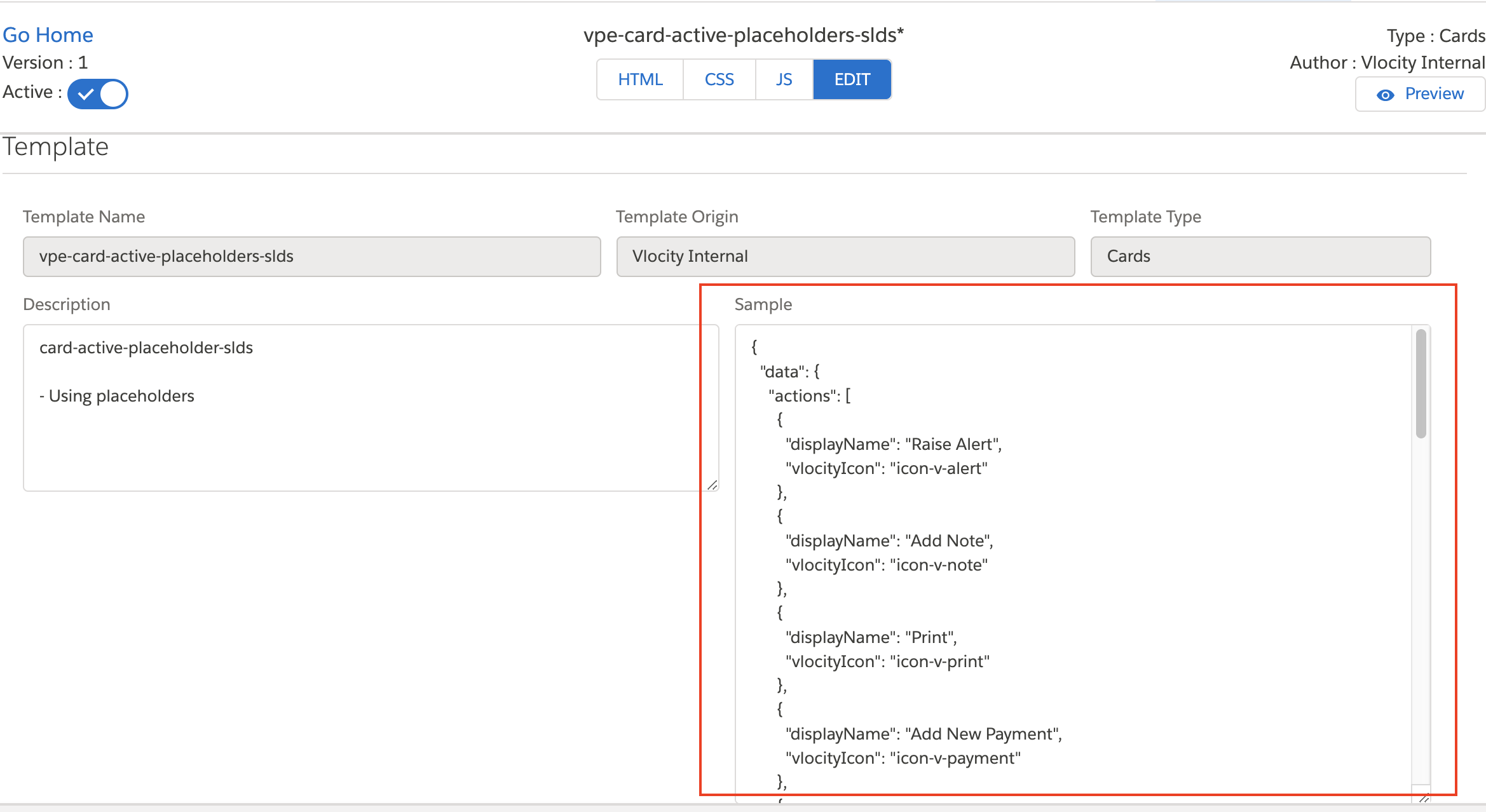Image resolution: width=1486 pixels, height=812 pixels.
Task: Click the Version : 1 label
Action: (x=45, y=63)
